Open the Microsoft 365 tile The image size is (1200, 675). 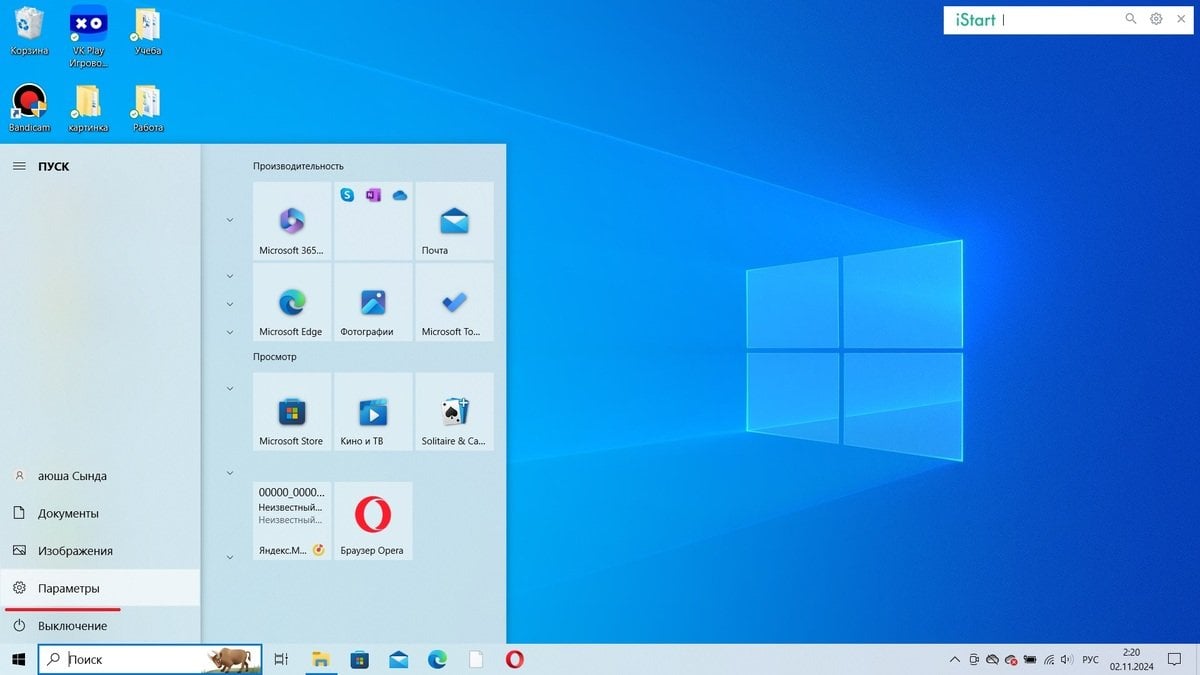pyautogui.click(x=292, y=221)
